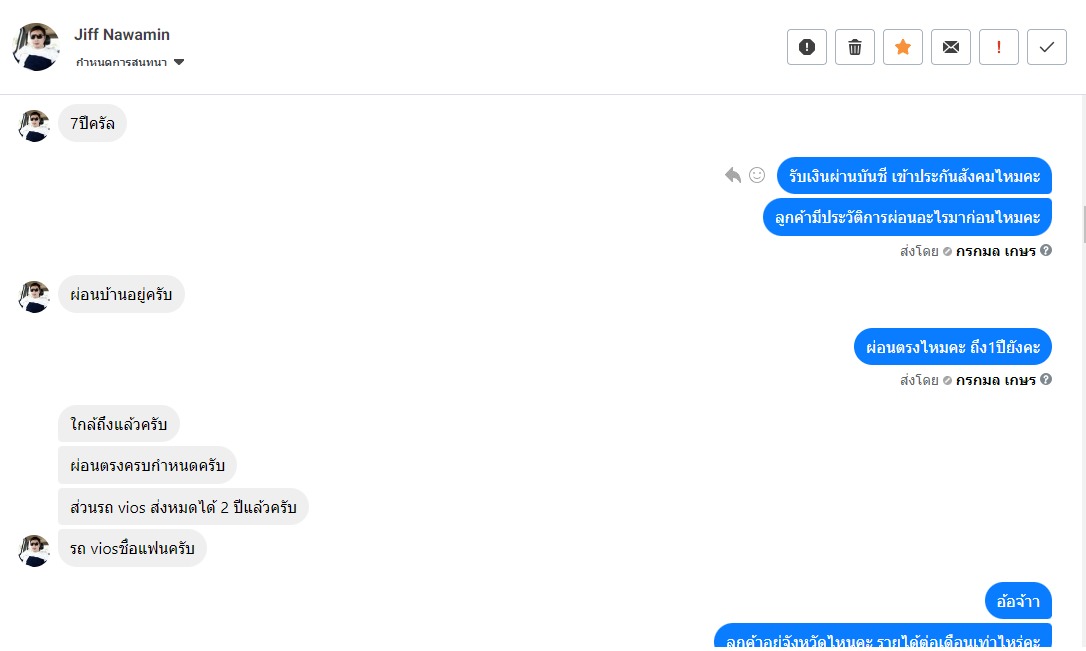Screen dimensions: 1086x651
Task: Click the avatar beside ผ่อนบ้านอยู่ครับ message
Action: coord(34,296)
